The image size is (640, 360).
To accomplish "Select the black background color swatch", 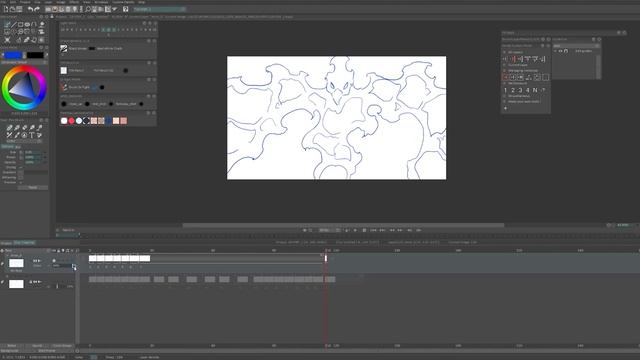I will point(35,55).
